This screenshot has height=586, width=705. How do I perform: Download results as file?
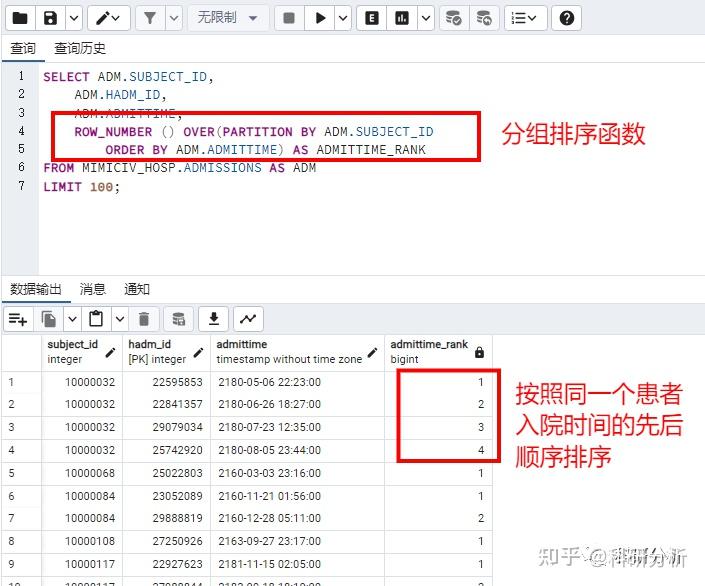tap(214, 319)
